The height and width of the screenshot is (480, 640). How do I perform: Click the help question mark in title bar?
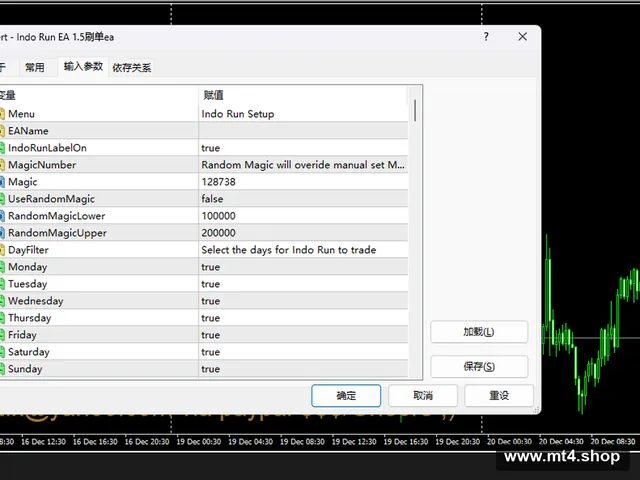coord(486,37)
